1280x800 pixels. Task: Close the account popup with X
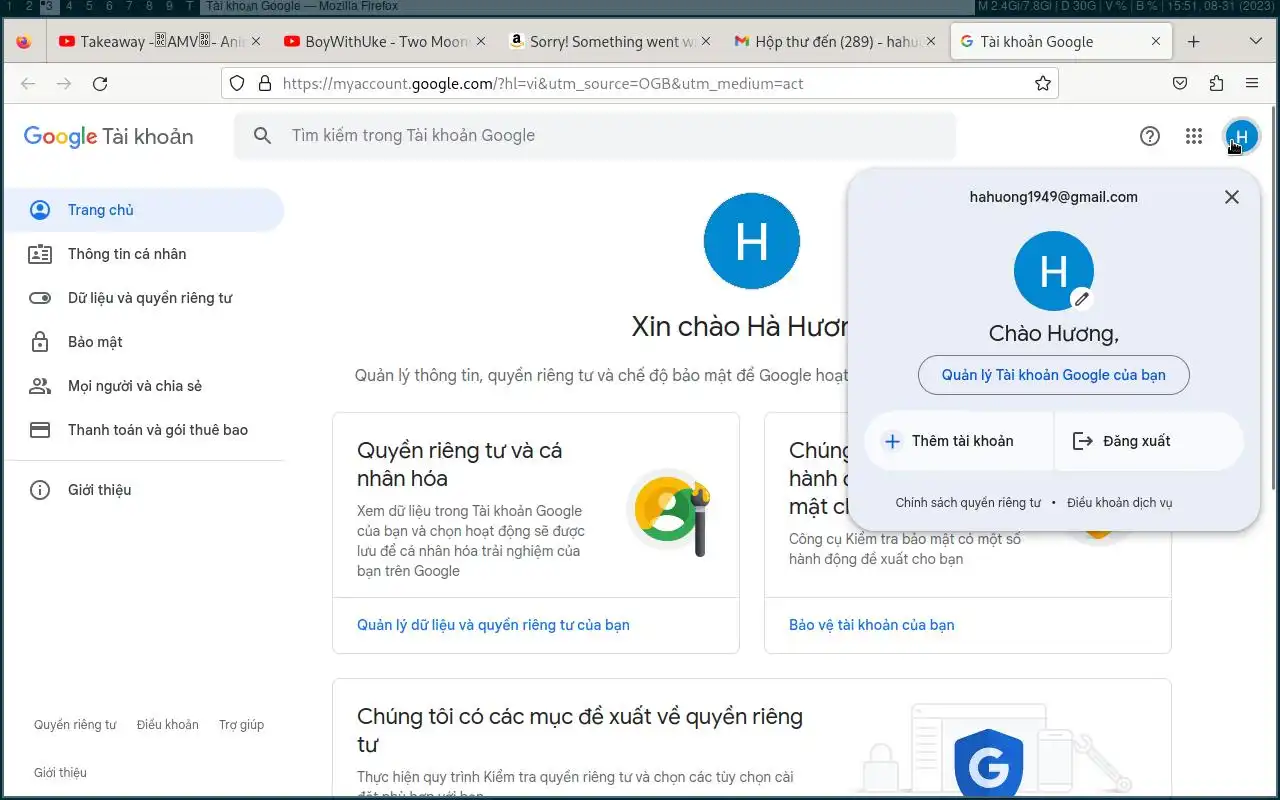(x=1232, y=197)
